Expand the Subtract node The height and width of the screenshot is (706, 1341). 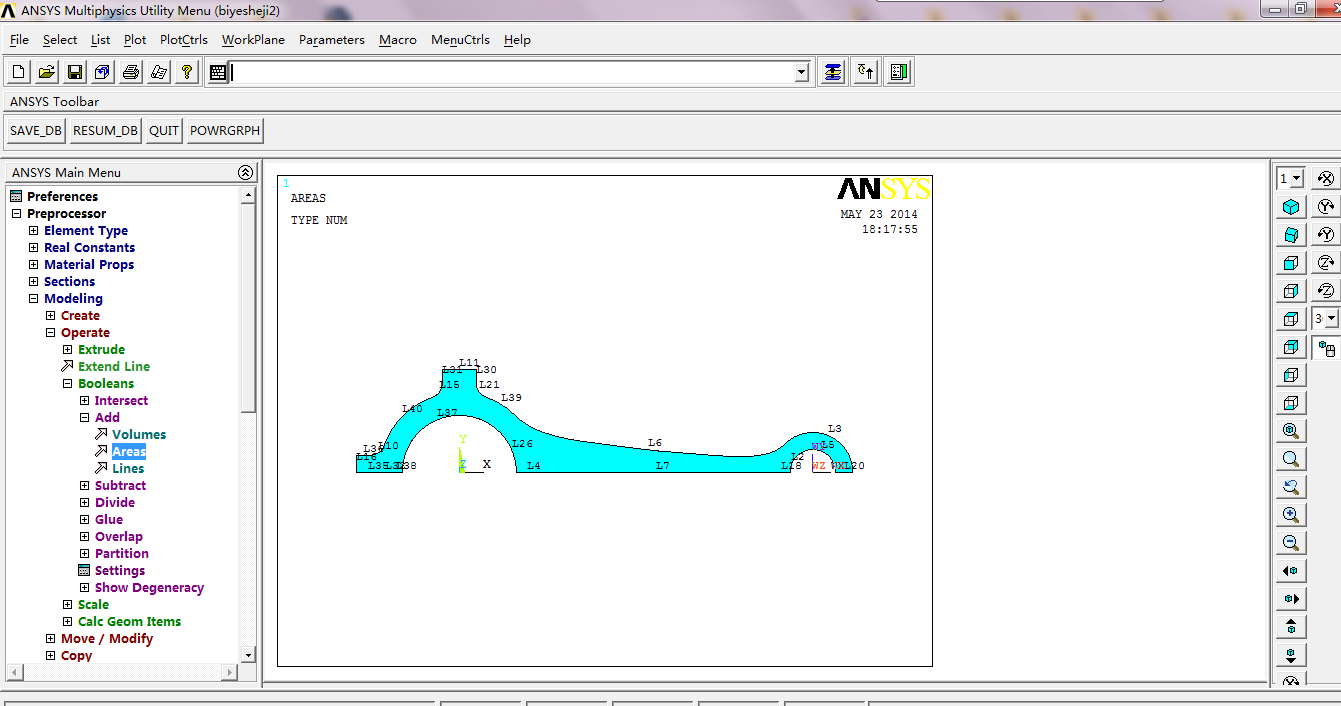[84, 486]
